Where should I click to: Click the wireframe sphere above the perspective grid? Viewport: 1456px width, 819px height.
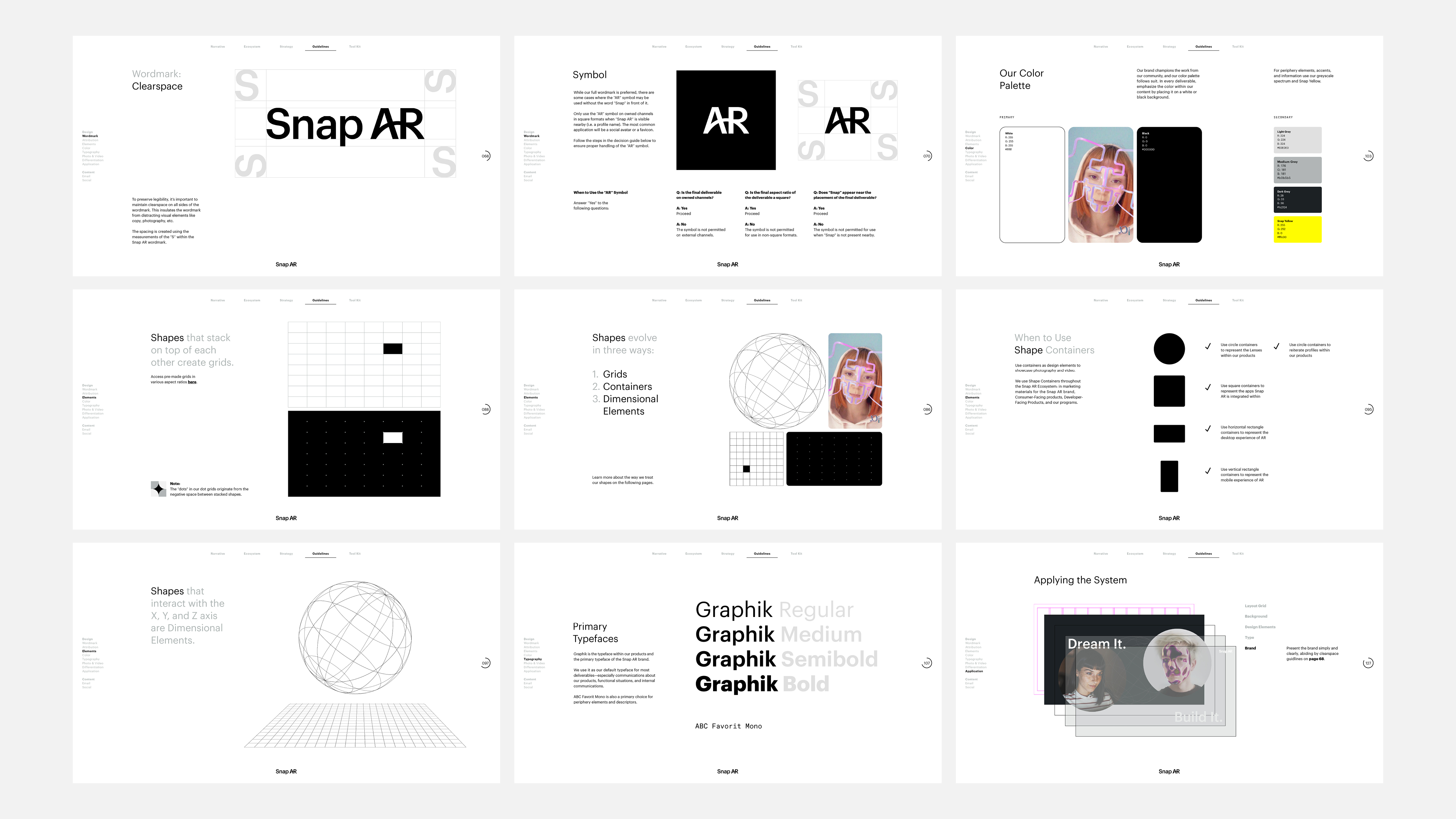click(x=355, y=637)
